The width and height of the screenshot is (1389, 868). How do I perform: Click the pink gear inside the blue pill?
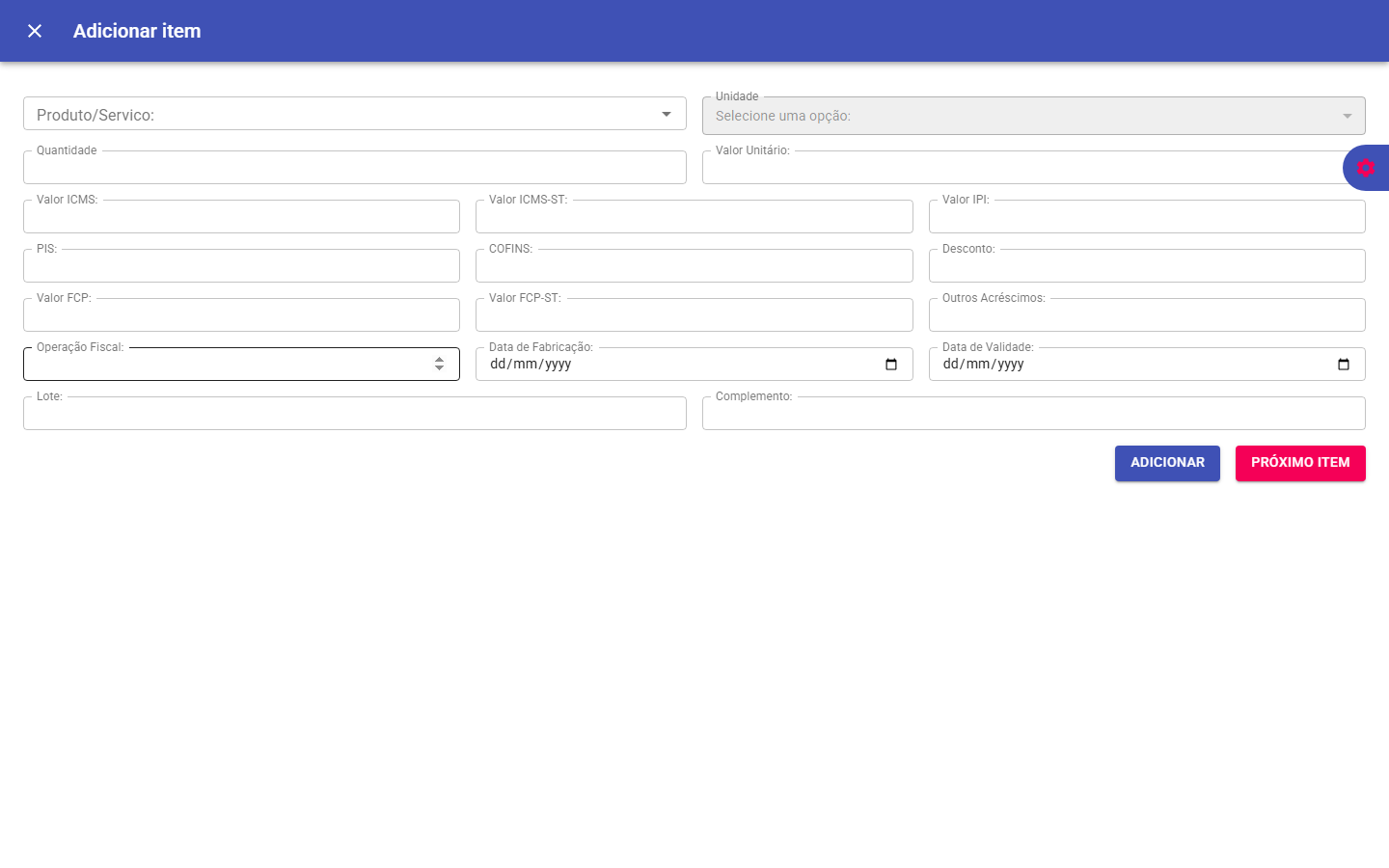(x=1366, y=167)
